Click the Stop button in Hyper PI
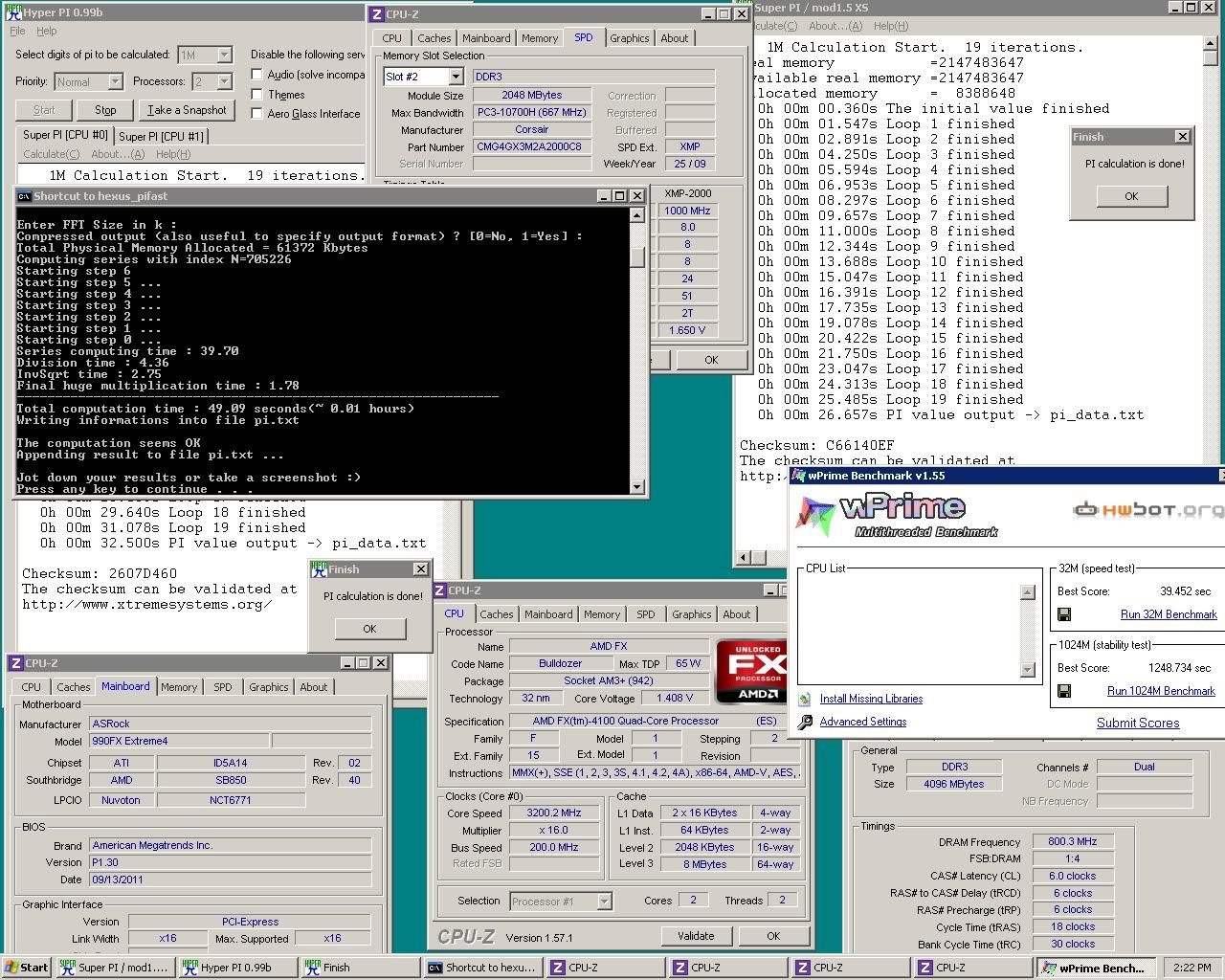Viewport: 1225px width, 980px height. coord(105,110)
